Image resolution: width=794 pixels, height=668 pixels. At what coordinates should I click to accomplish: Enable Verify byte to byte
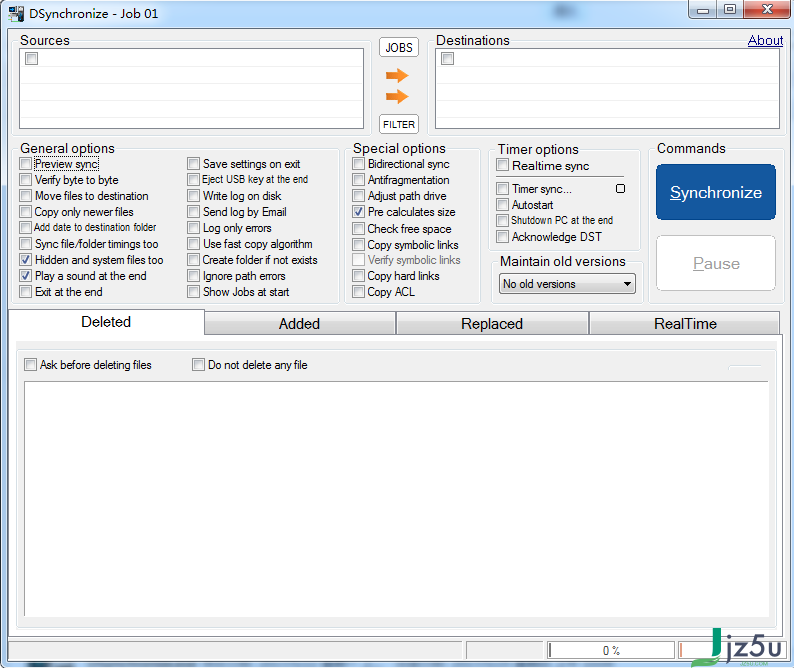click(26, 180)
